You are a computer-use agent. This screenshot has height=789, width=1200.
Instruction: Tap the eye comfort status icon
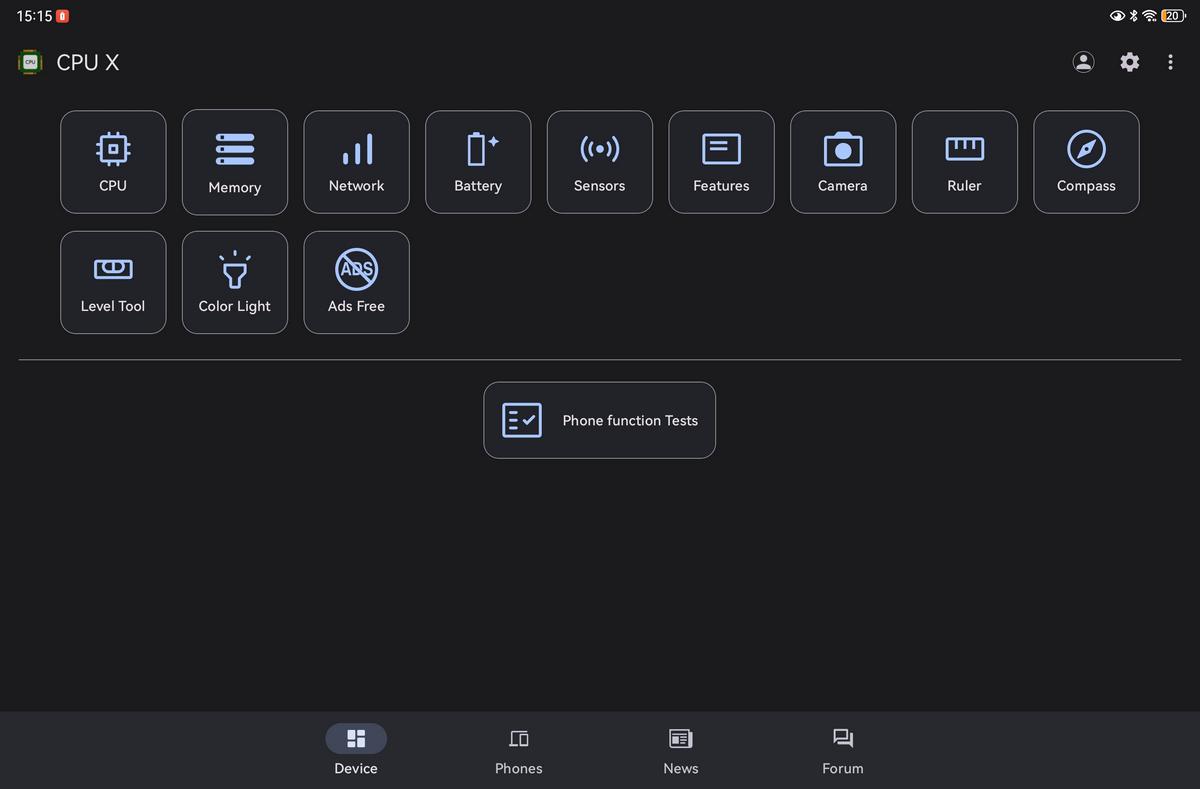(x=1118, y=16)
